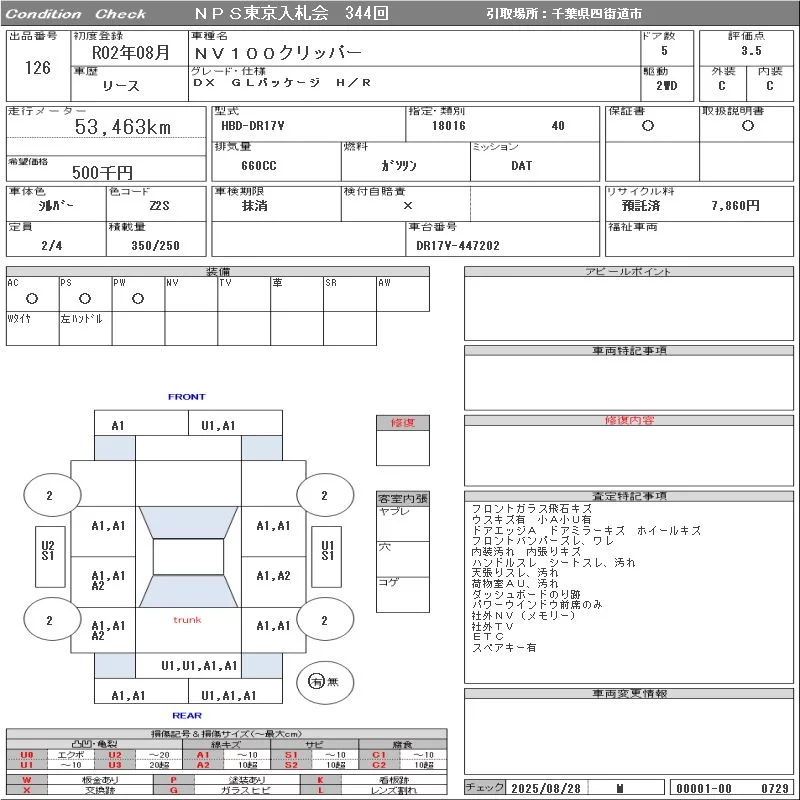
Task: Click the G ガラスヒビ legend code
Action: [x=174, y=790]
